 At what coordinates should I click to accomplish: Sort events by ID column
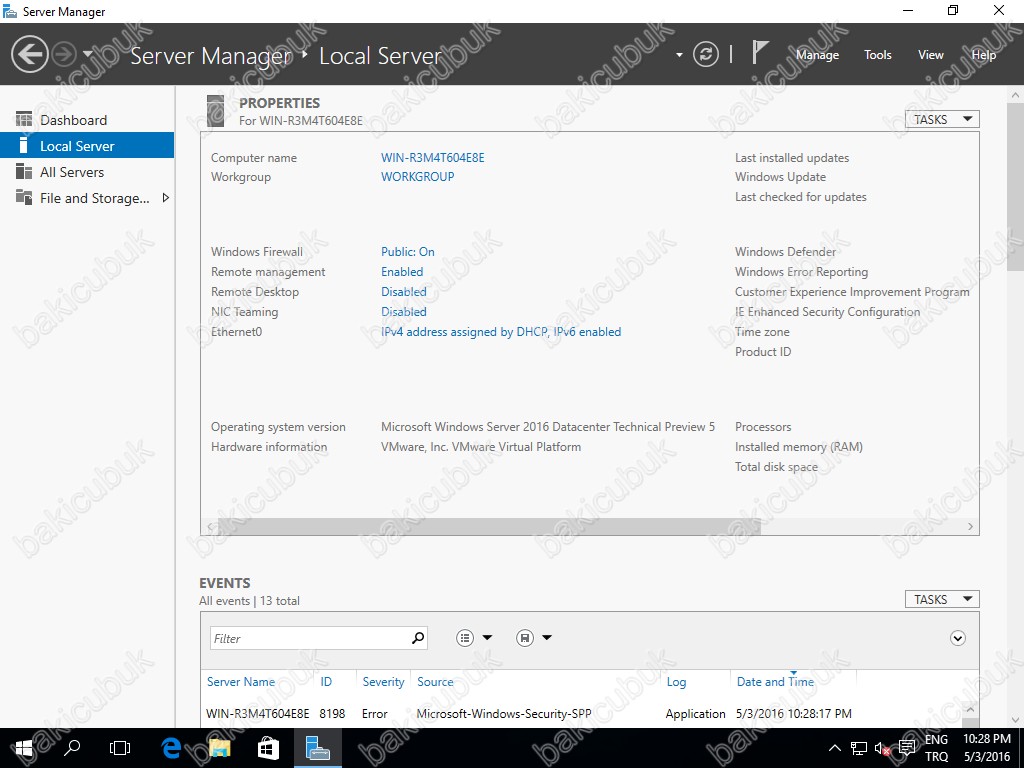coord(326,682)
